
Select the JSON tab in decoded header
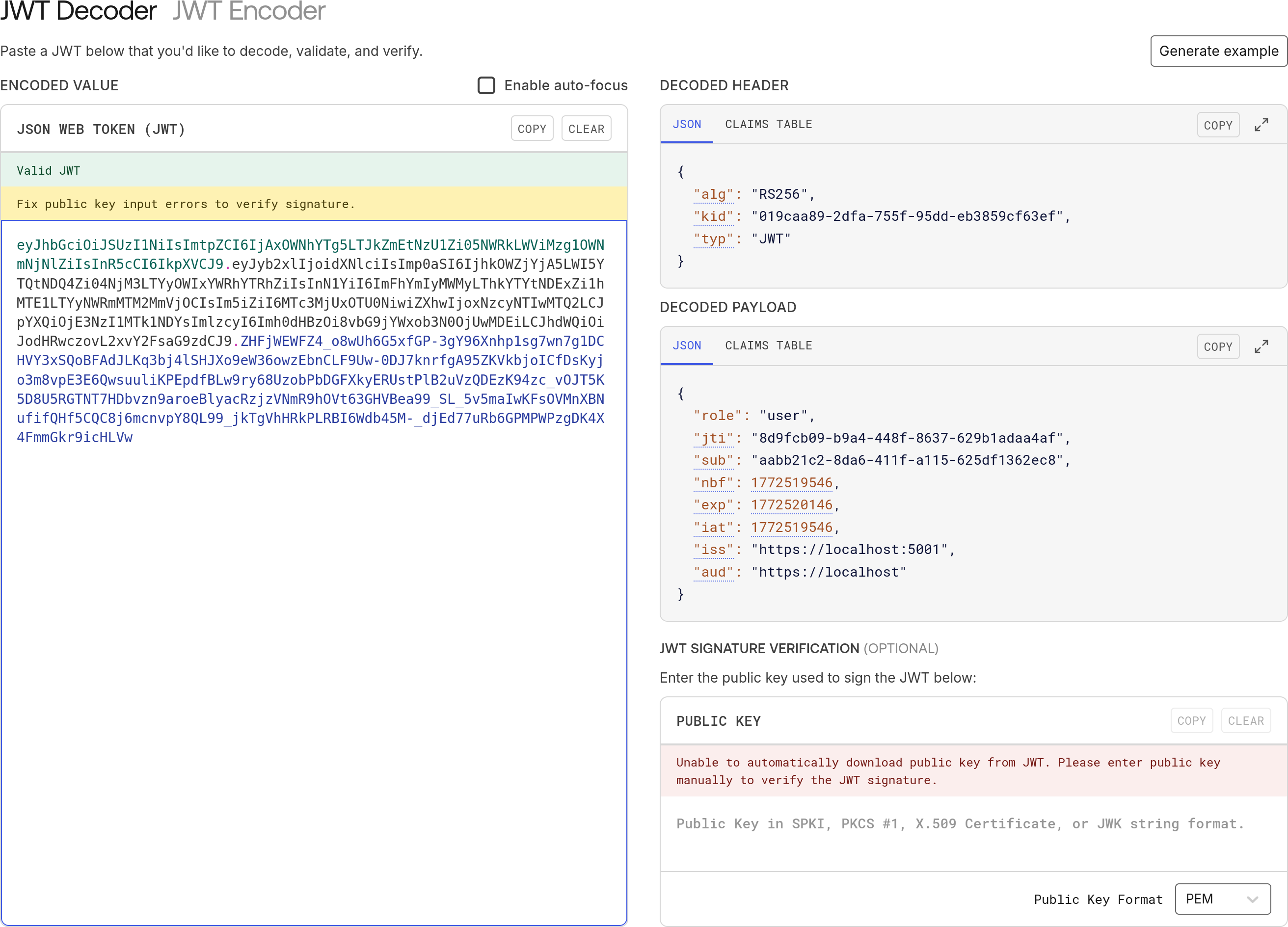687,124
